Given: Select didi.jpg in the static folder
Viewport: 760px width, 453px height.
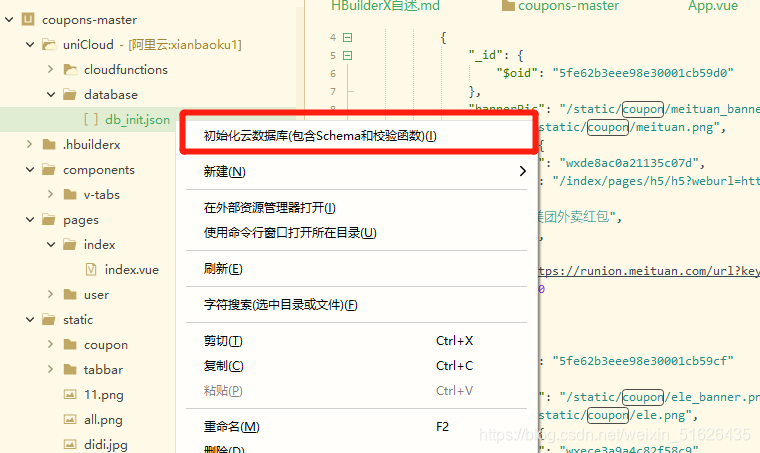Looking at the screenshot, I should pyautogui.click(x=106, y=445).
